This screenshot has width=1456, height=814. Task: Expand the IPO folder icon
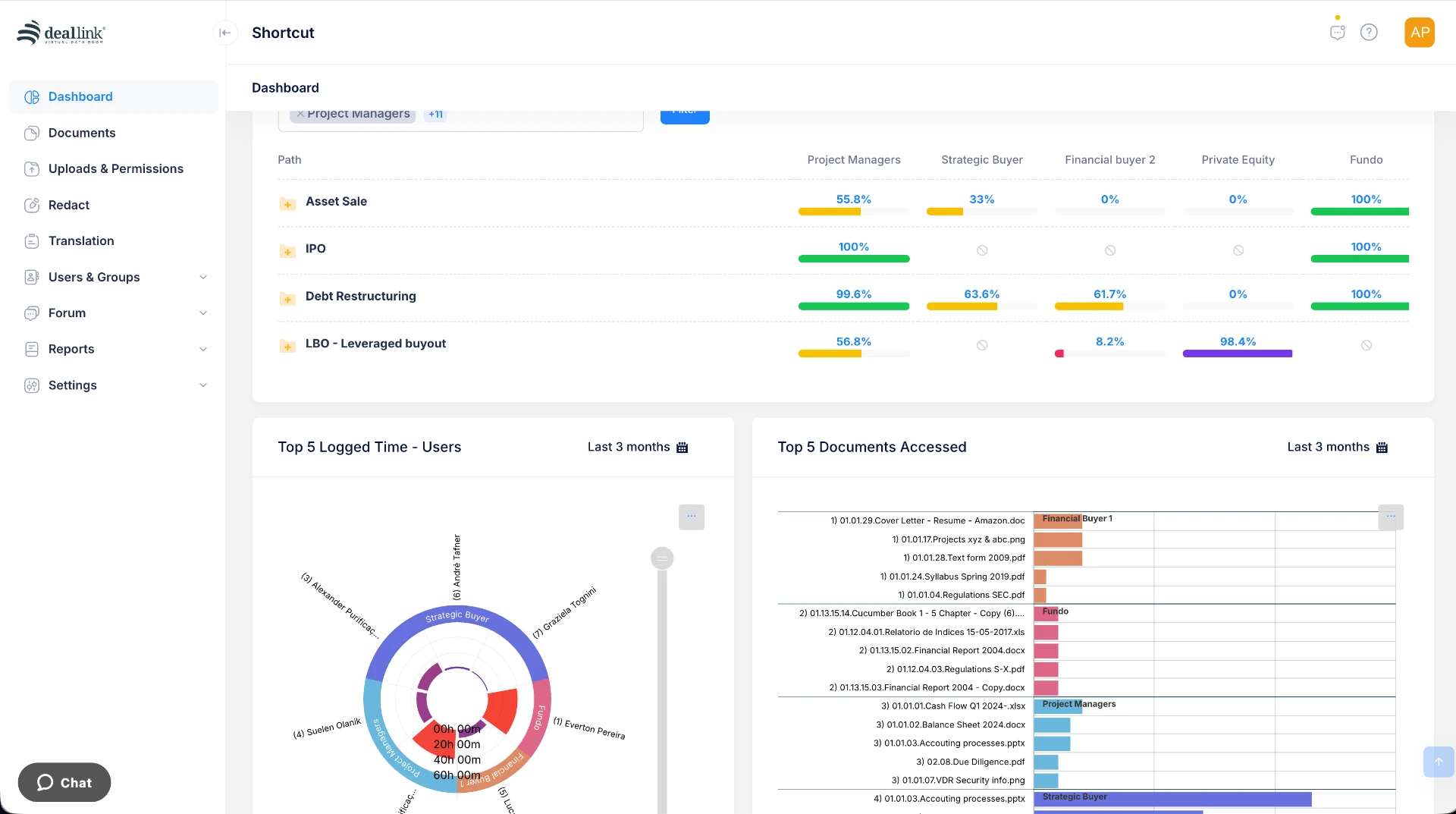[287, 251]
